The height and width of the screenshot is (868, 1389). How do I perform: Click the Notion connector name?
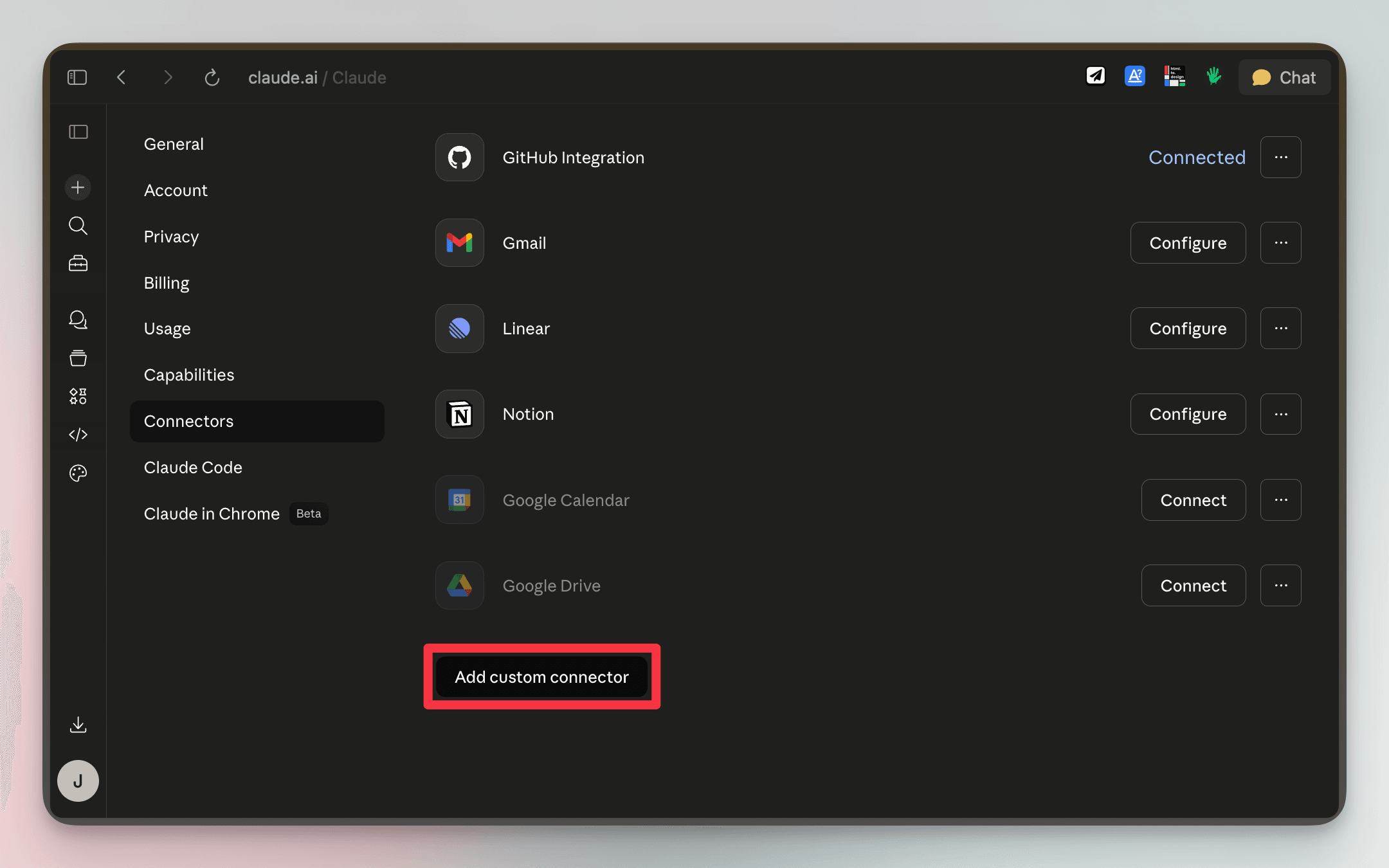pos(528,414)
